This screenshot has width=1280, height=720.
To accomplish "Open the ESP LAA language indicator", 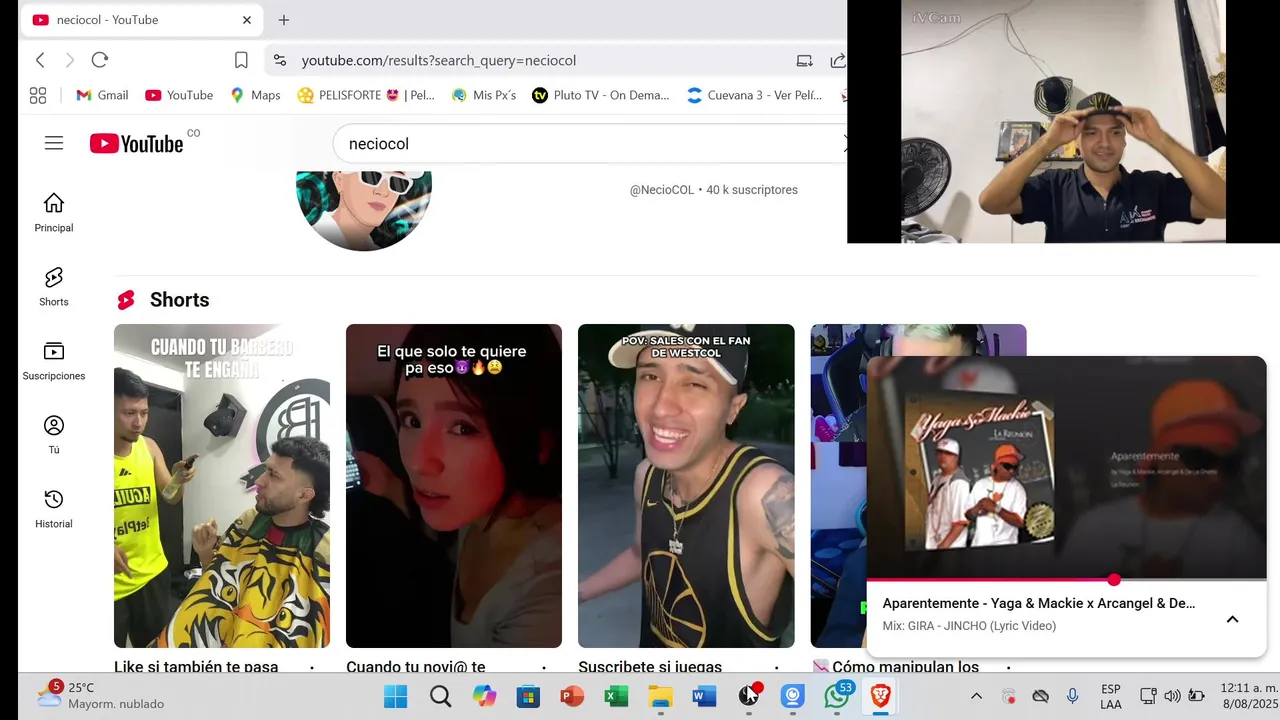I will pos(1110,696).
